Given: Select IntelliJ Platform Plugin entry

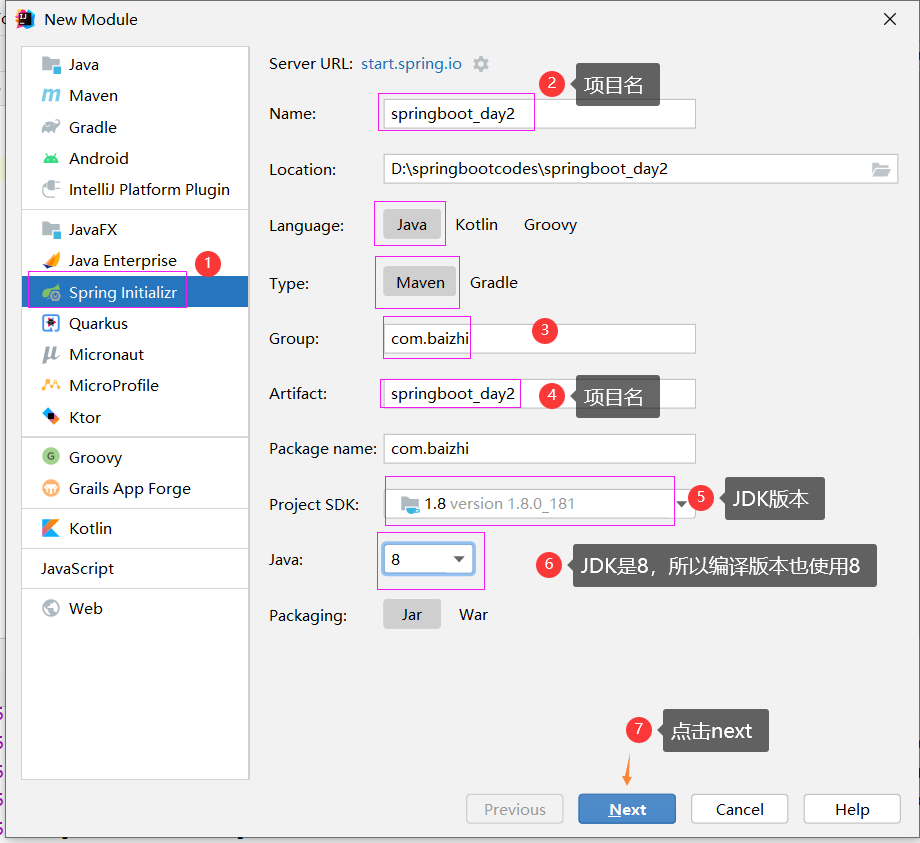Looking at the screenshot, I should [x=135, y=189].
